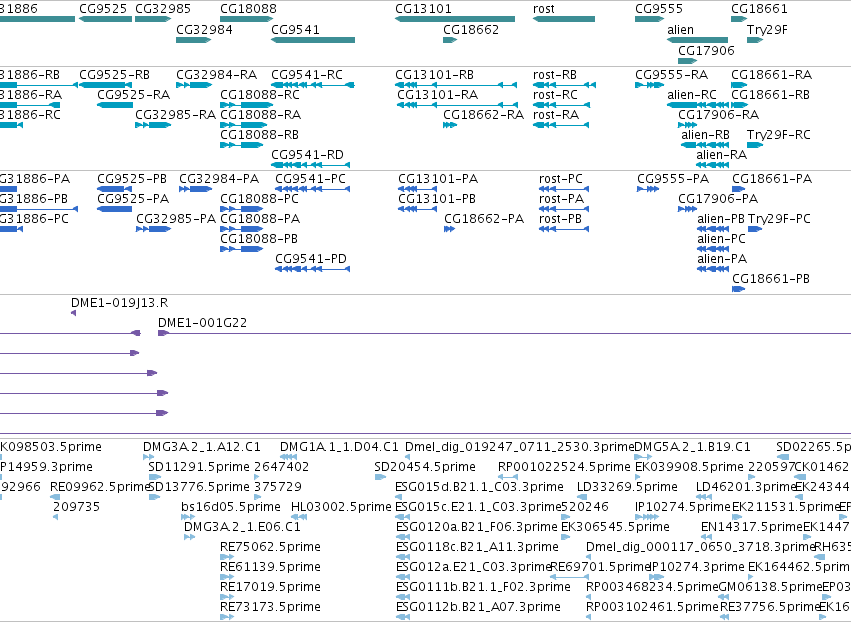Image resolution: width=851 pixels, height=622 pixels.
Task: Select protein Try29F-PC
Action: [x=755, y=229]
